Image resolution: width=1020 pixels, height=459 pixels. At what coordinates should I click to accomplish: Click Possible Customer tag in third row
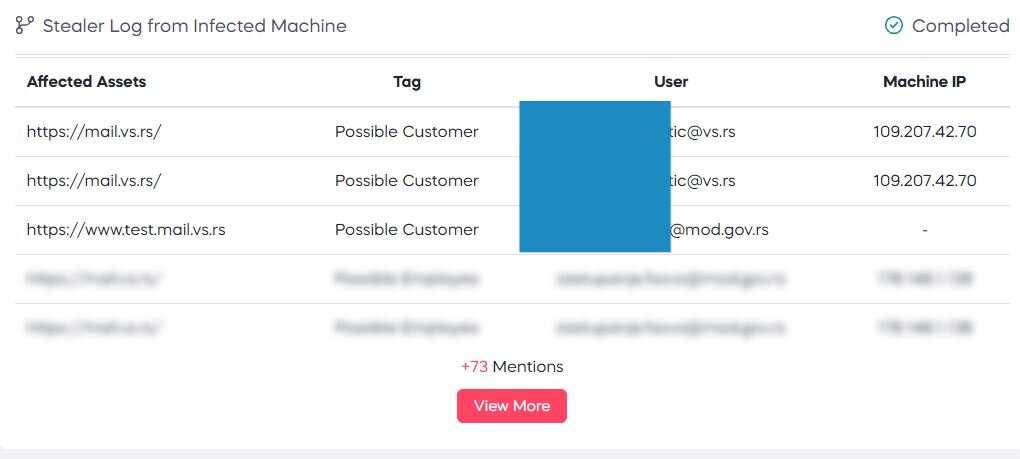tap(407, 230)
